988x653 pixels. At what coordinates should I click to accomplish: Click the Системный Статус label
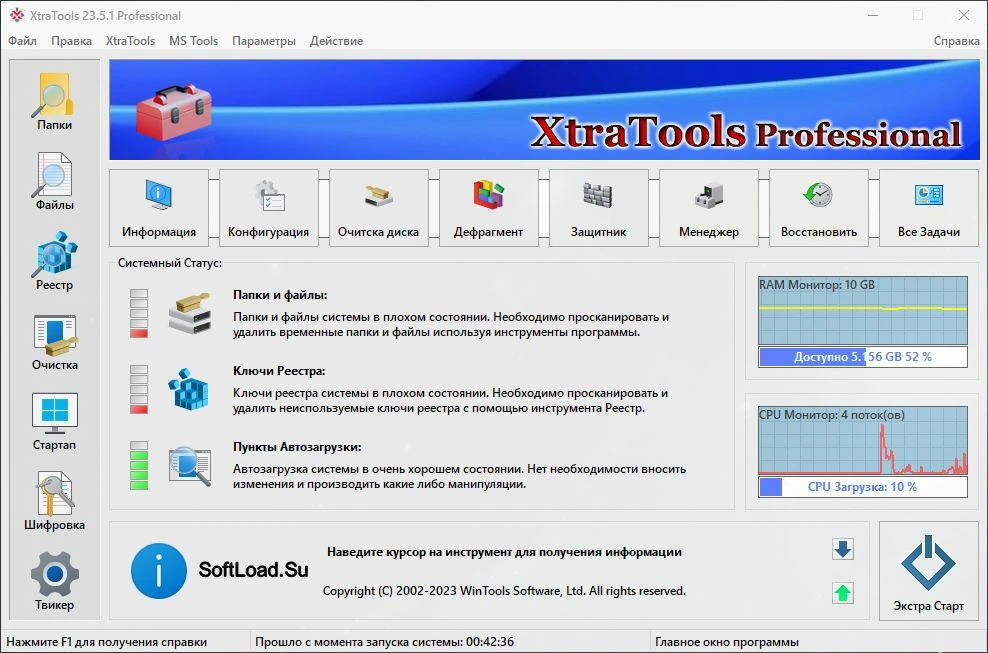pos(169,263)
